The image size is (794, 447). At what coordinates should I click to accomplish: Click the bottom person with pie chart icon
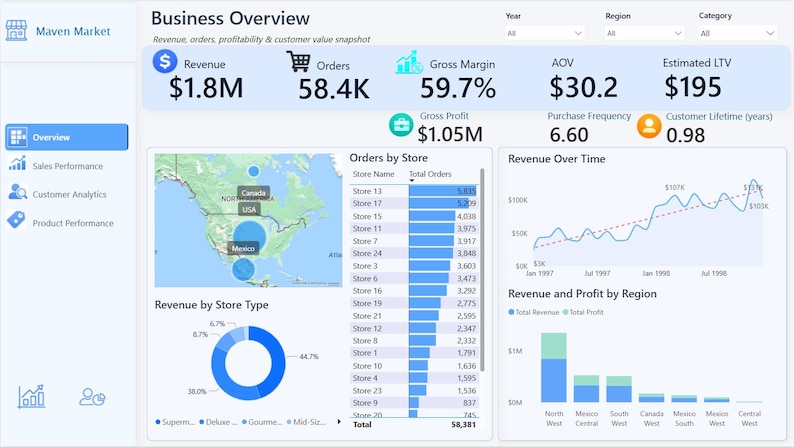[x=92, y=397]
